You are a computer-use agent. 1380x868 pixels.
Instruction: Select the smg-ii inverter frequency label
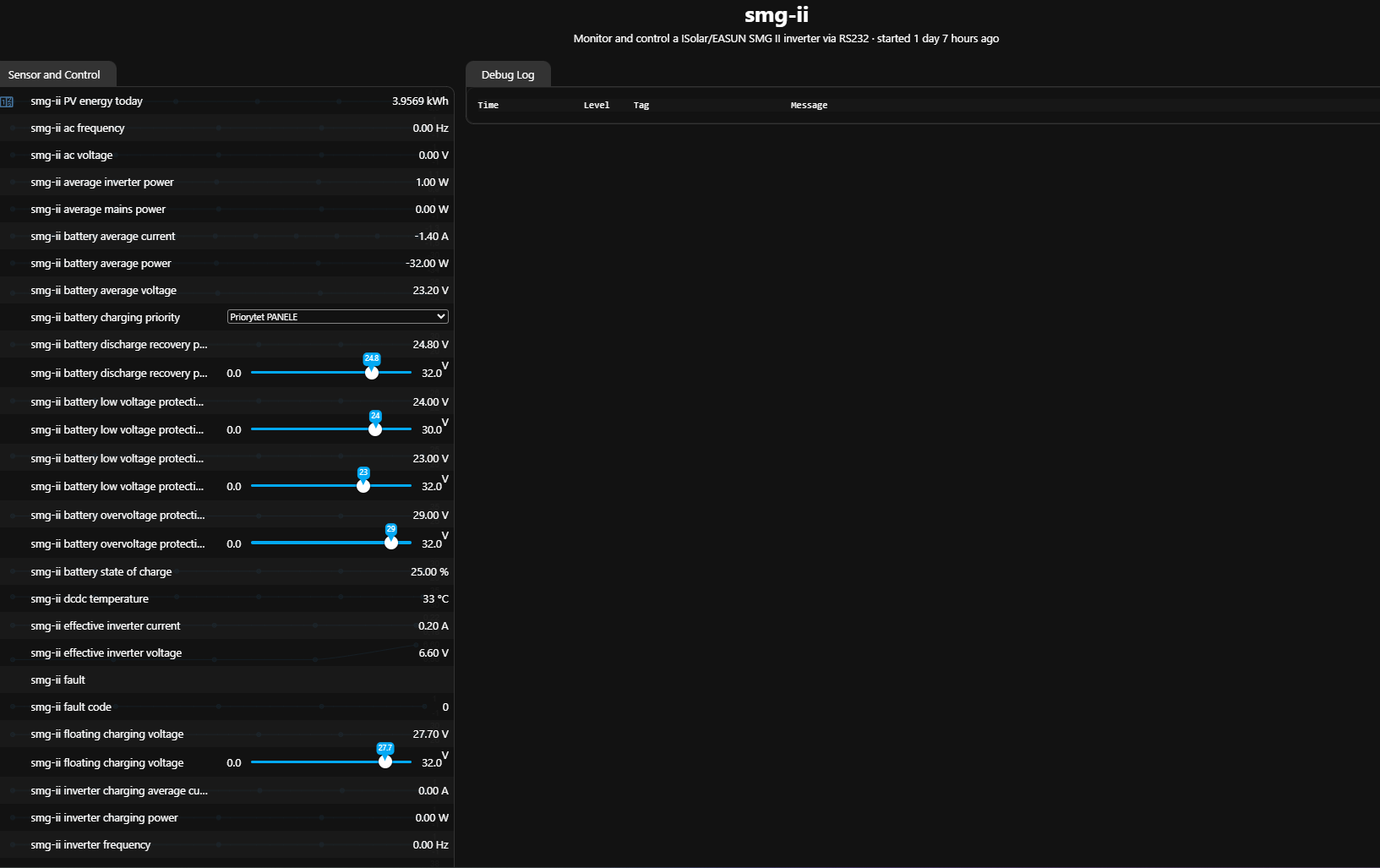pyautogui.click(x=90, y=845)
